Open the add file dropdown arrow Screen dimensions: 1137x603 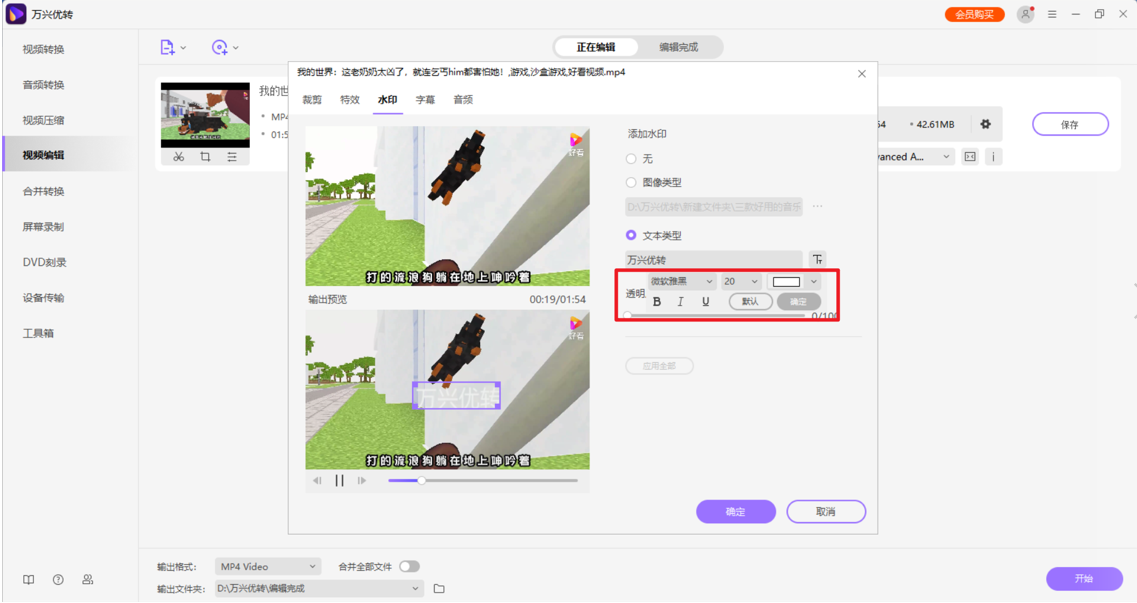click(x=183, y=48)
